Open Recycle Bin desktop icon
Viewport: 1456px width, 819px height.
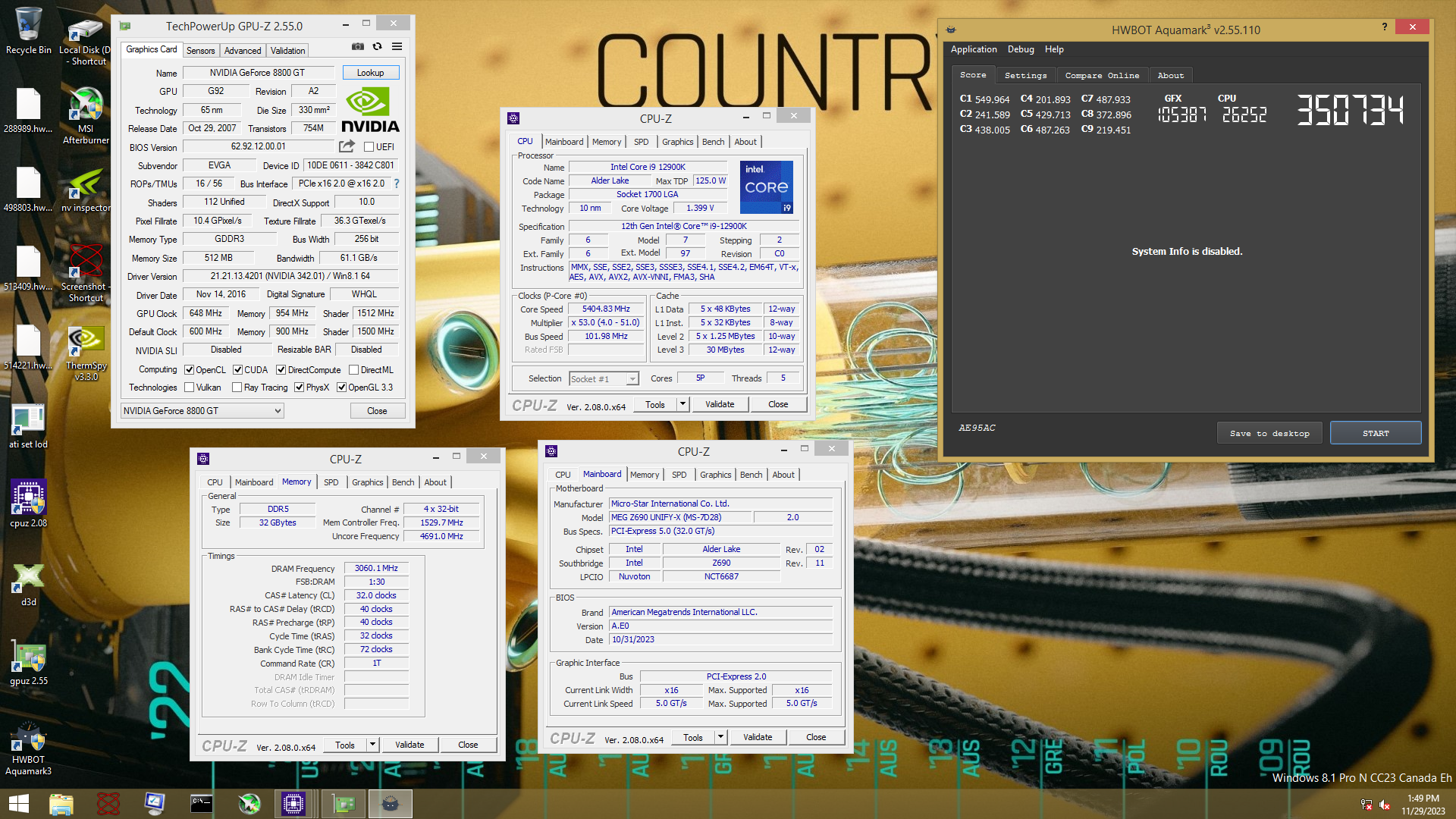[x=29, y=32]
